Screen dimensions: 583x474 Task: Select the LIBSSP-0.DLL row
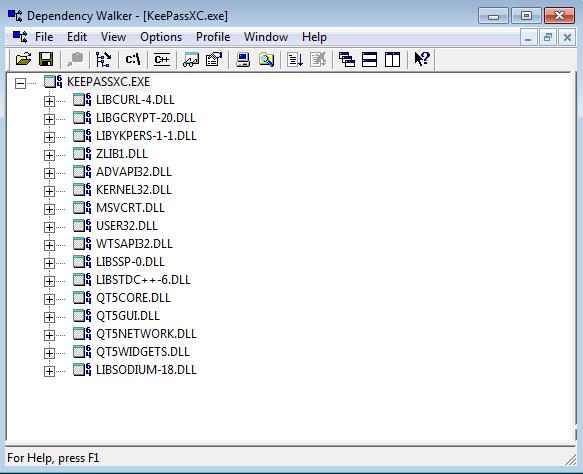tap(130, 262)
